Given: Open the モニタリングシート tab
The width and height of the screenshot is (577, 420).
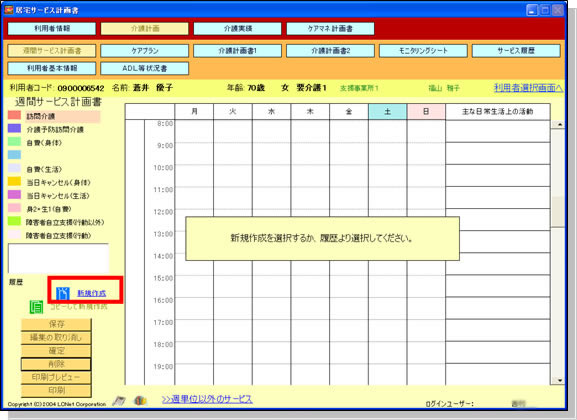Looking at the screenshot, I should point(423,51).
